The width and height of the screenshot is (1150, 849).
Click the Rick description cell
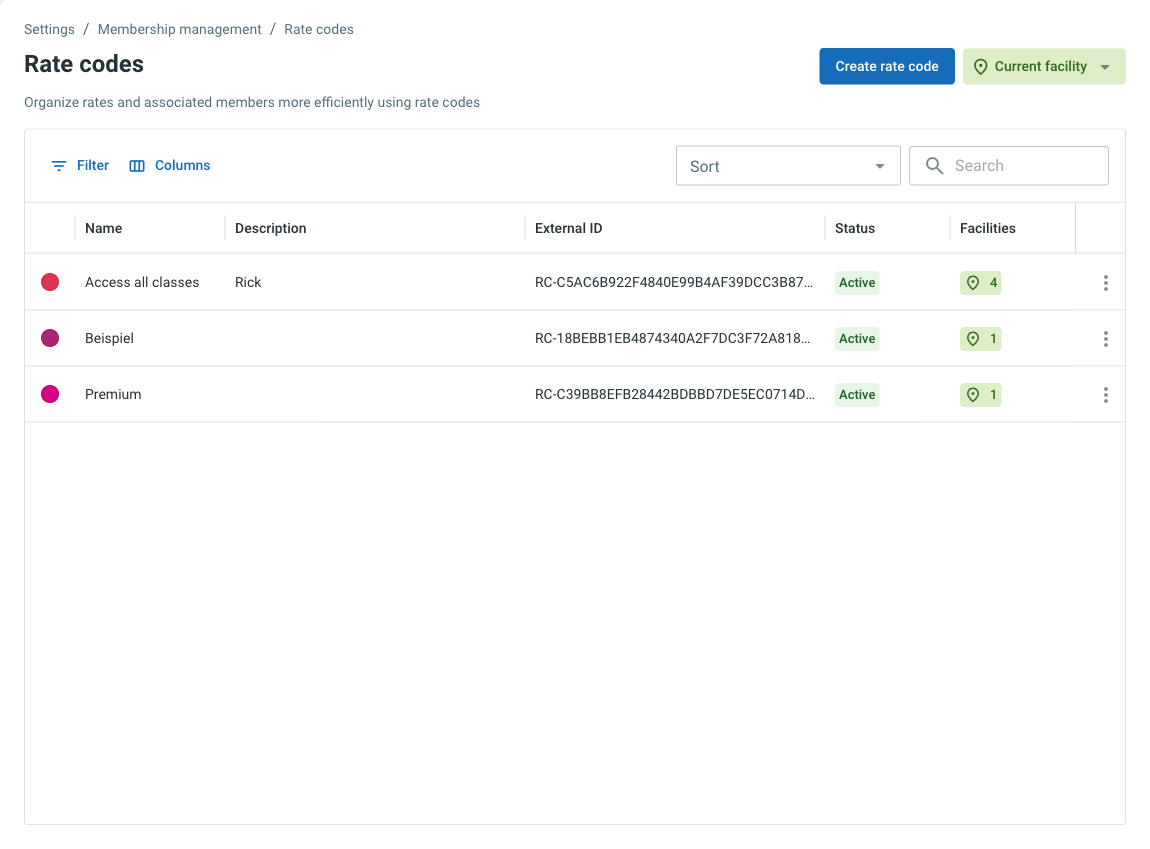pos(248,282)
